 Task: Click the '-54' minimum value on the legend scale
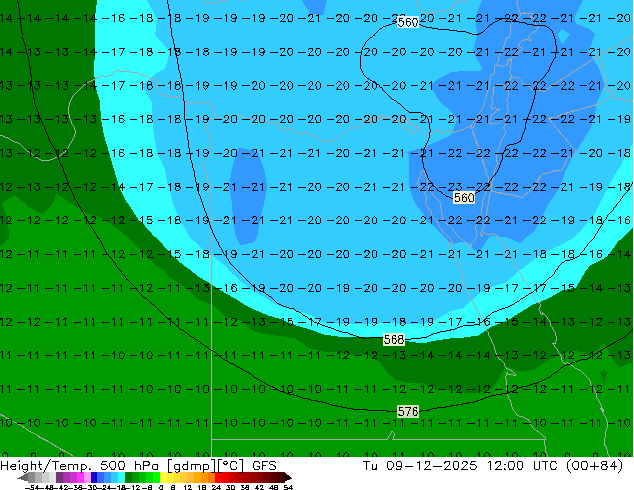pyautogui.click(x=32, y=487)
